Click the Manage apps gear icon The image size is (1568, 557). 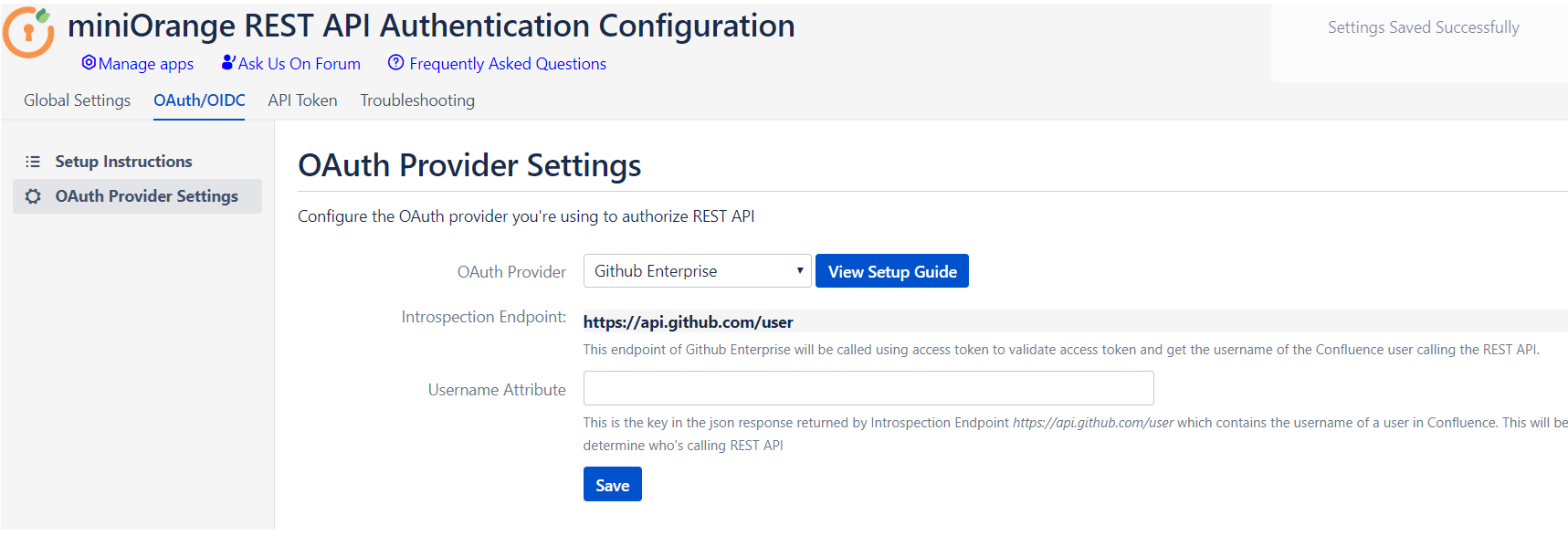click(x=89, y=62)
